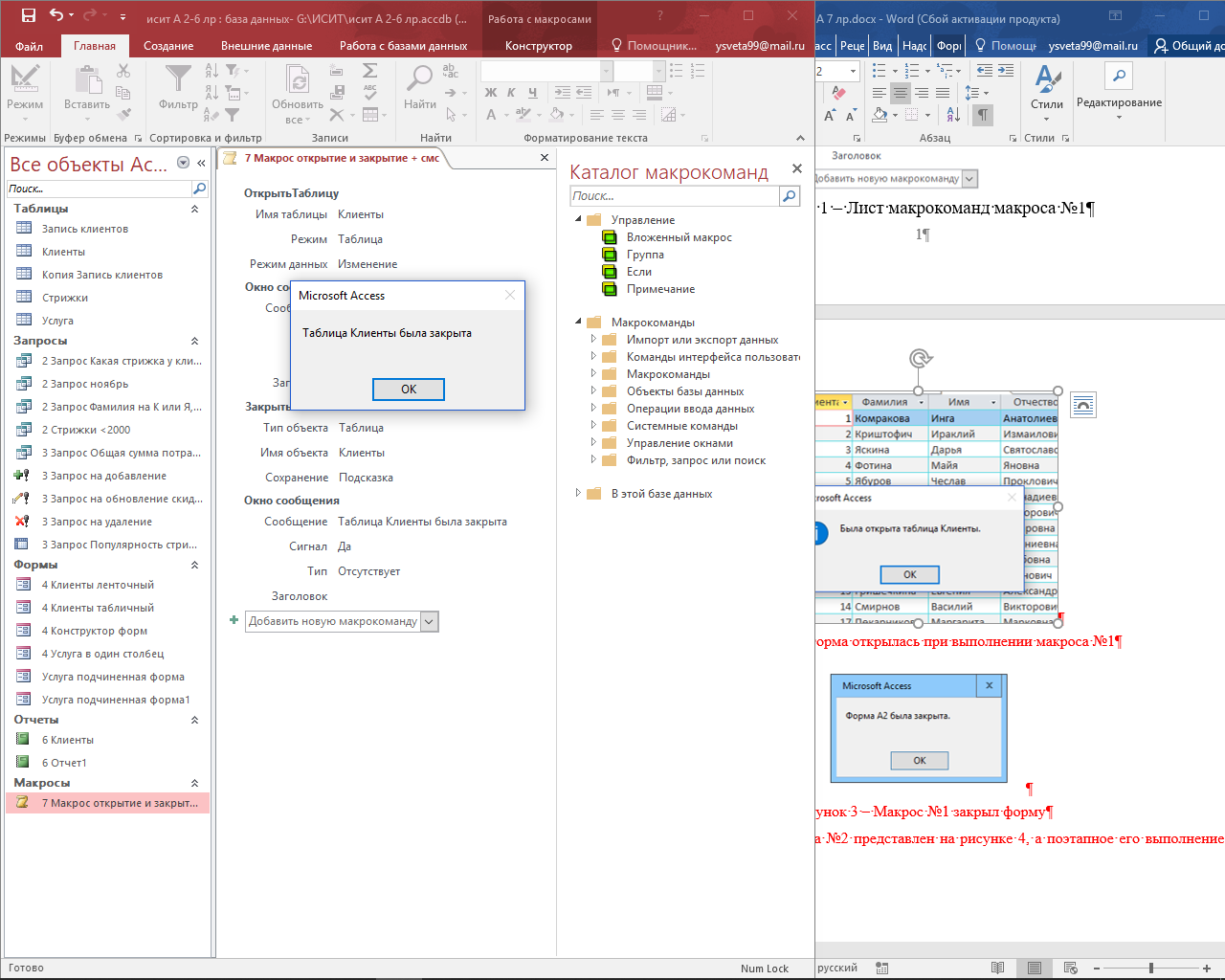The width and height of the screenshot is (1225, 980).
Task: Collapse the Отчеты group
Action: coord(194,720)
